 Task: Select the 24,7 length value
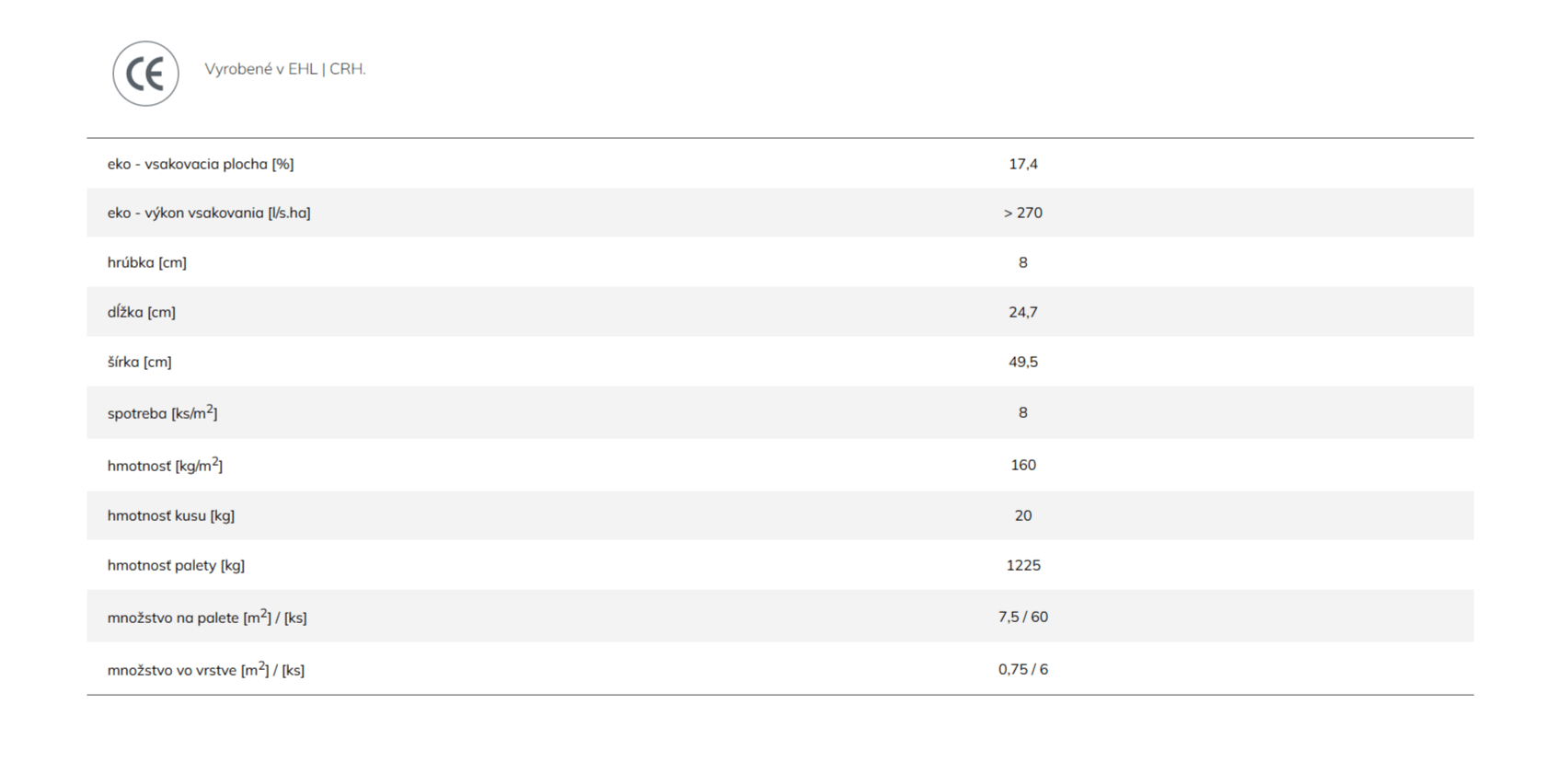[x=1023, y=312]
